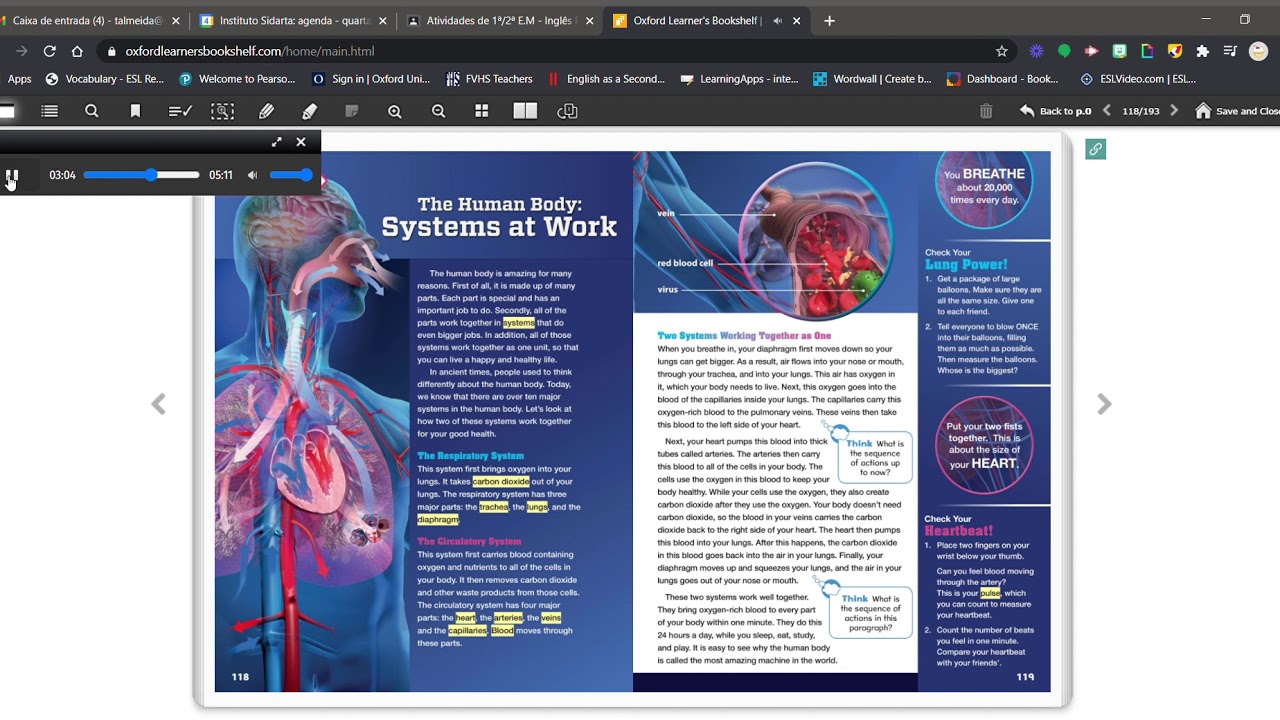The image size is (1280, 720).
Task: Switch to Atividades de 1ª/2ª E.M tab
Action: click(x=500, y=20)
